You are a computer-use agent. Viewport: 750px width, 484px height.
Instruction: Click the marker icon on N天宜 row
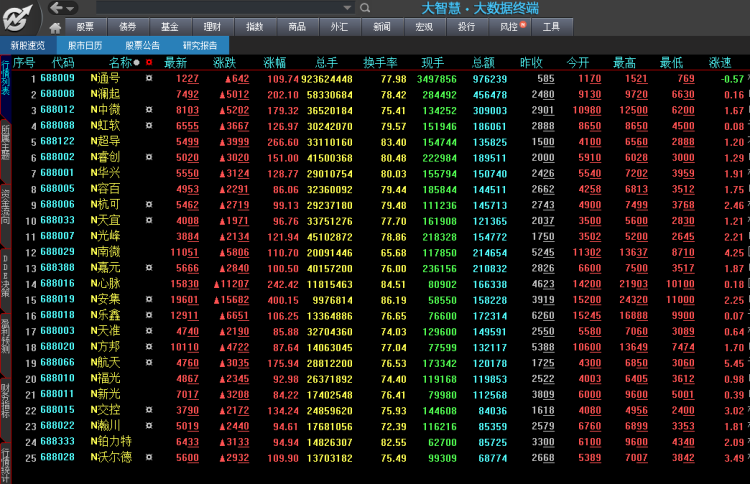149,220
